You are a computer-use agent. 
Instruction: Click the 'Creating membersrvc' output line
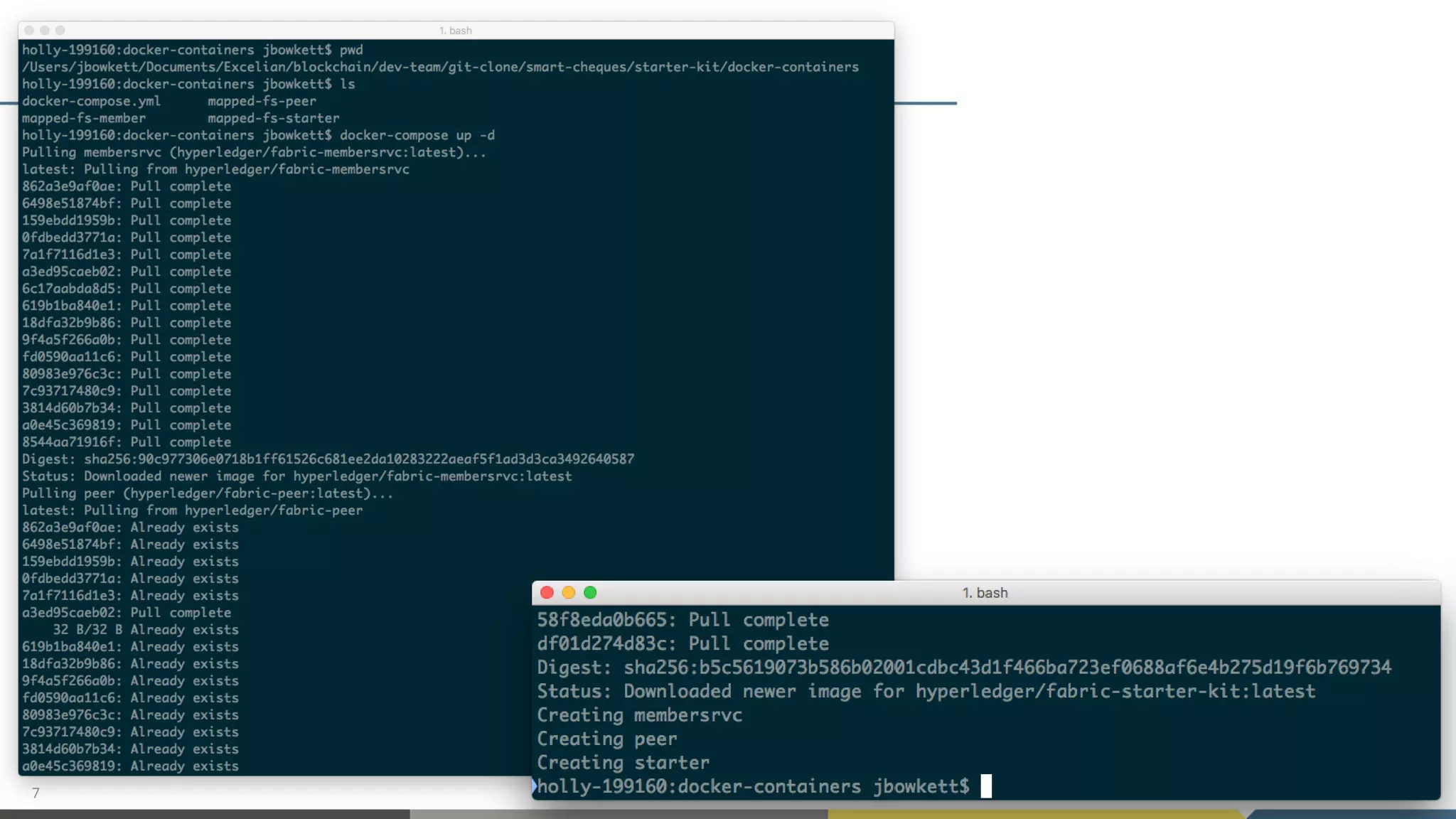[x=639, y=715]
